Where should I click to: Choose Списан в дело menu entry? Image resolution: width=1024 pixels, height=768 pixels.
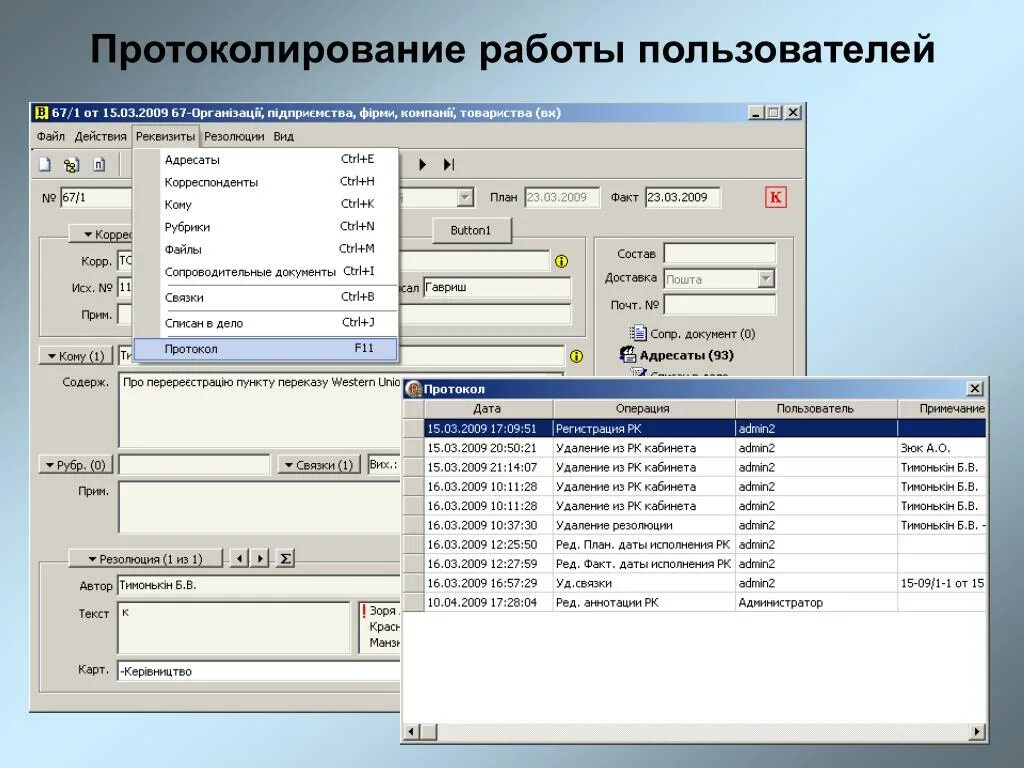(x=265, y=323)
